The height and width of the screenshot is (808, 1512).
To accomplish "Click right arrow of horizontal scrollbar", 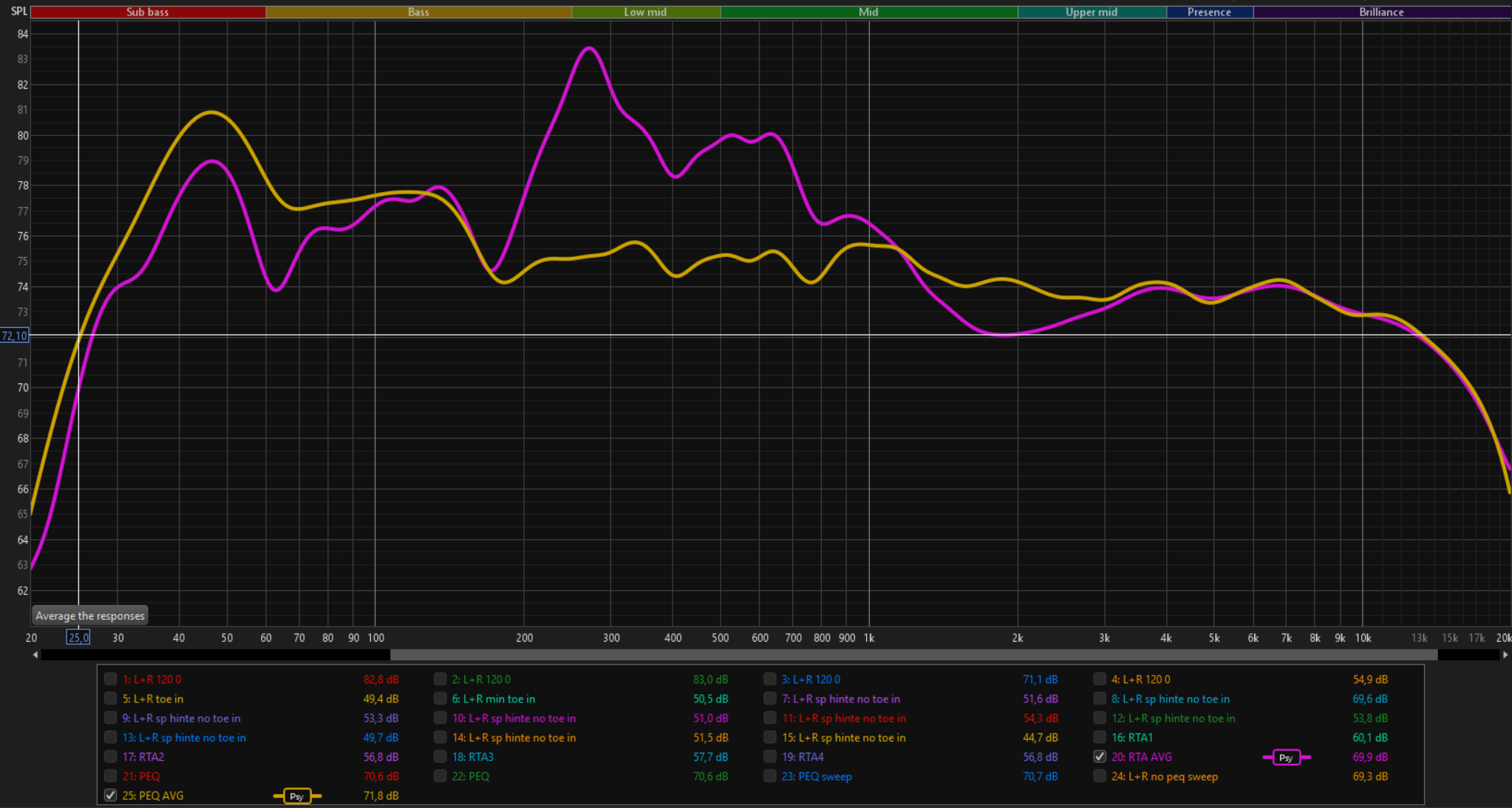I will 1505,654.
